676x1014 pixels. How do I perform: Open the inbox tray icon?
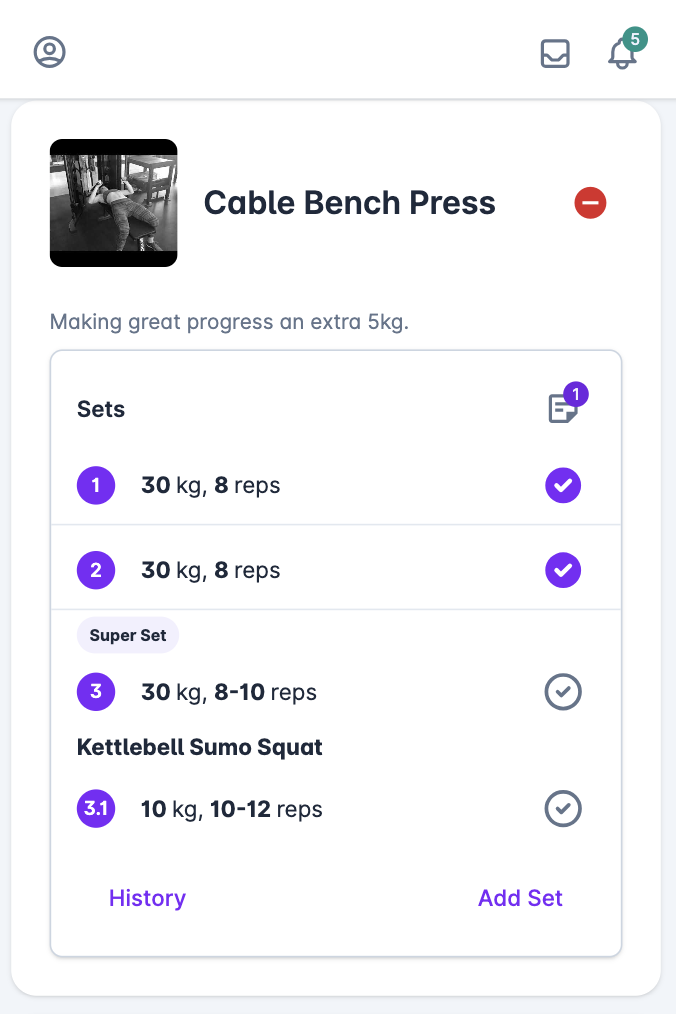point(555,54)
